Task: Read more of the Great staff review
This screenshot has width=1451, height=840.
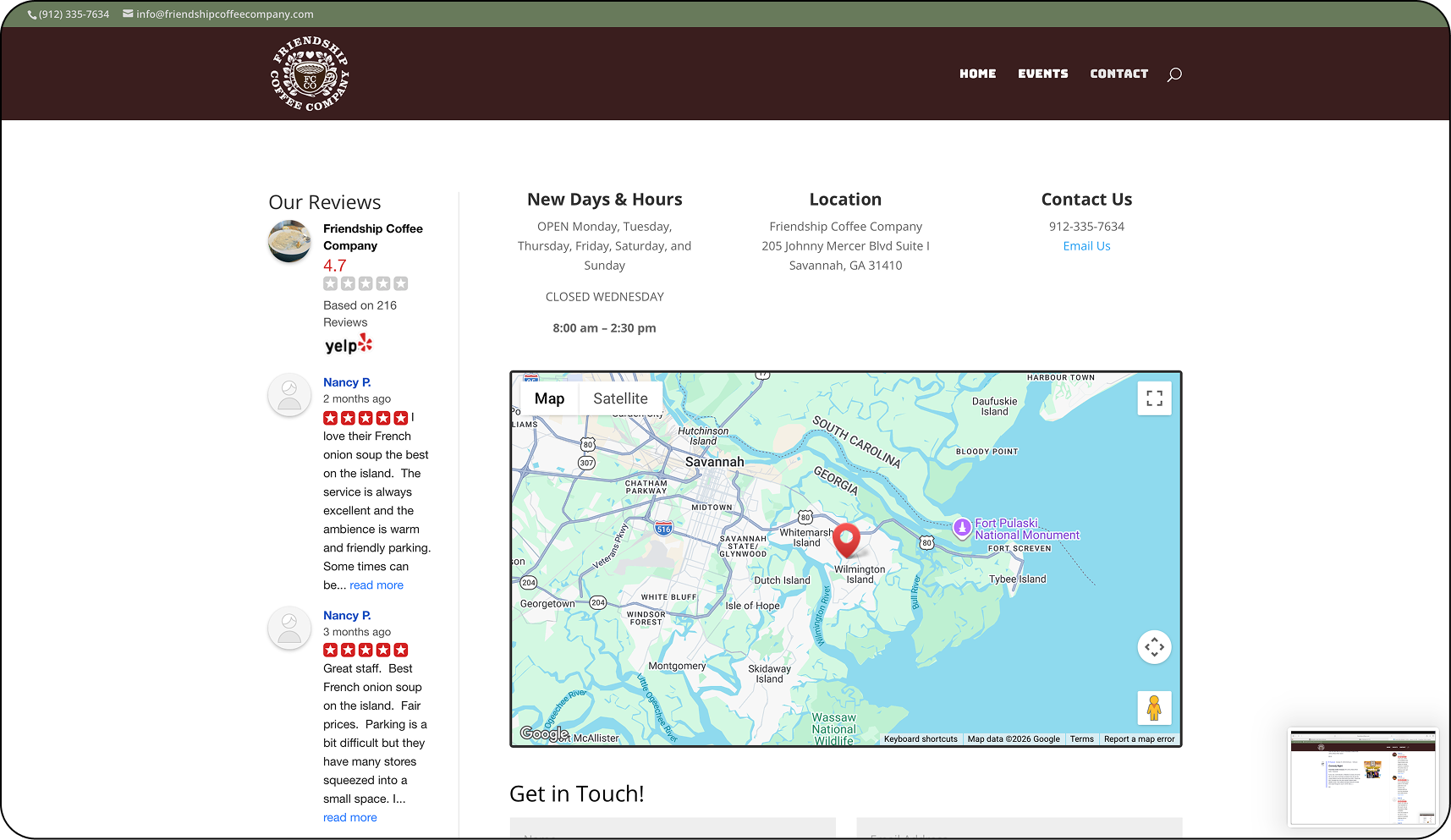Action: point(350,817)
